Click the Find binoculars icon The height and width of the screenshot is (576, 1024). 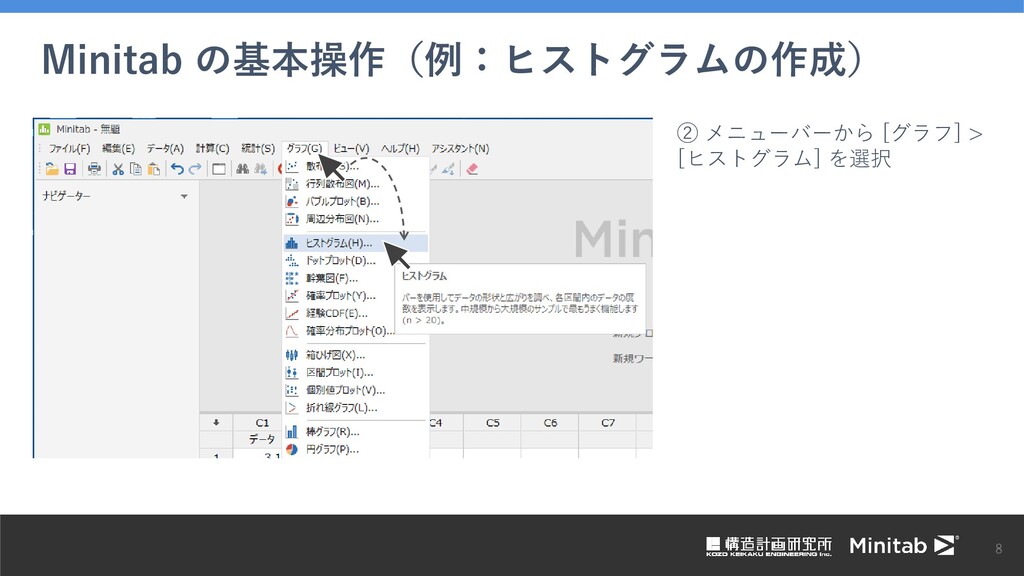point(242,169)
